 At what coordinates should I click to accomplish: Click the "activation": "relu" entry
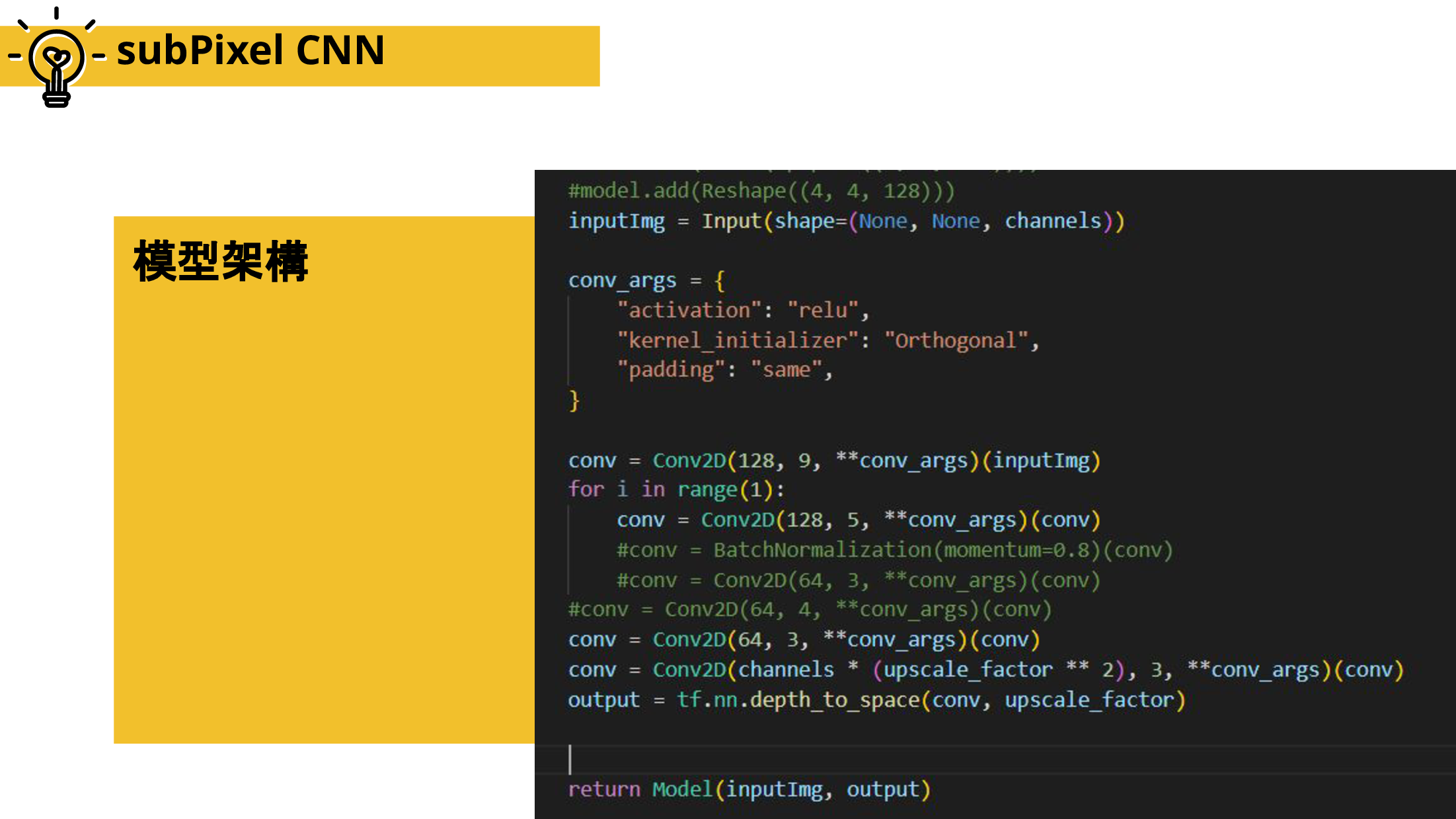[742, 310]
